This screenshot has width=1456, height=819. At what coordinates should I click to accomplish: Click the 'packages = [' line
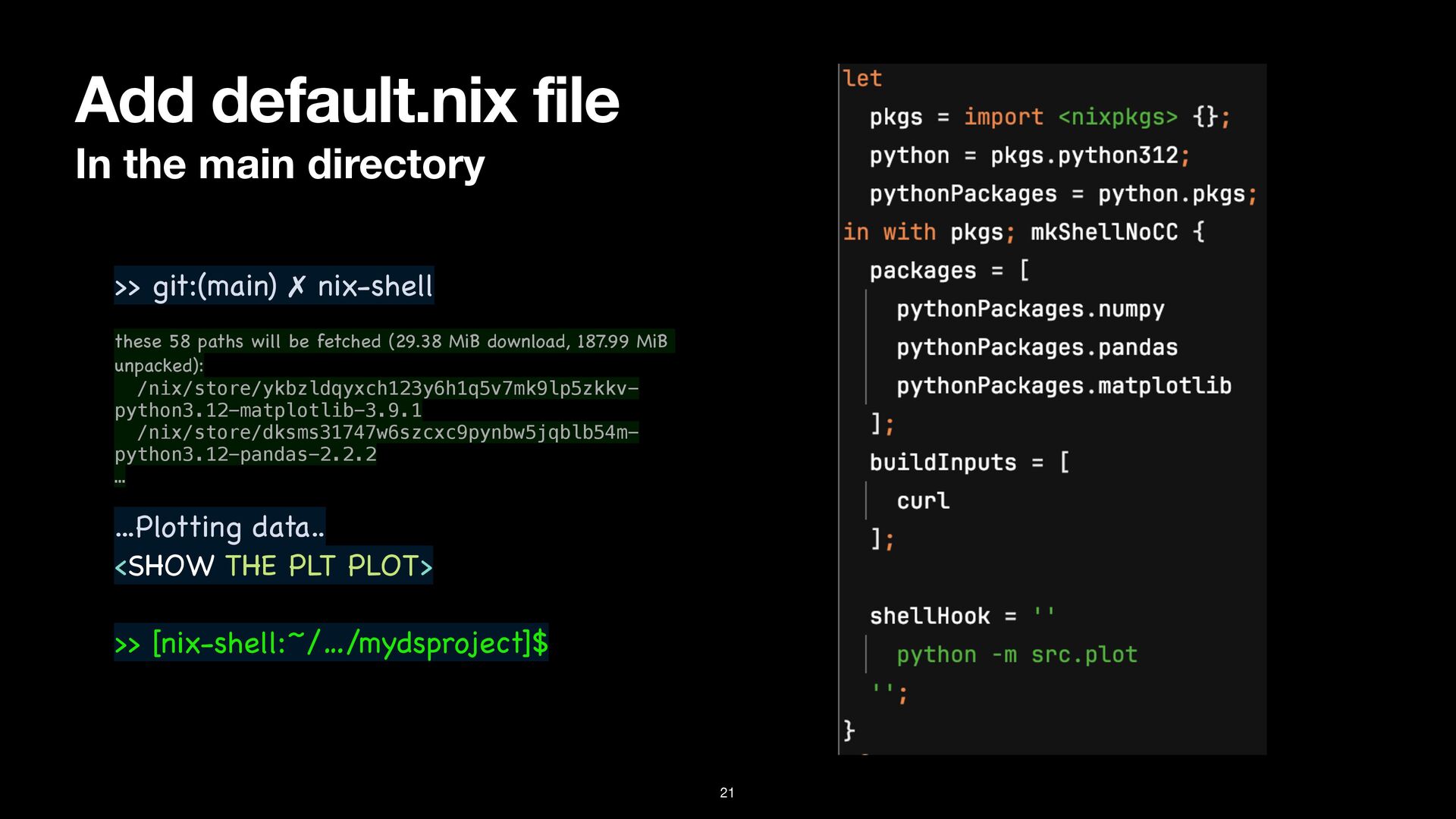pos(949,271)
